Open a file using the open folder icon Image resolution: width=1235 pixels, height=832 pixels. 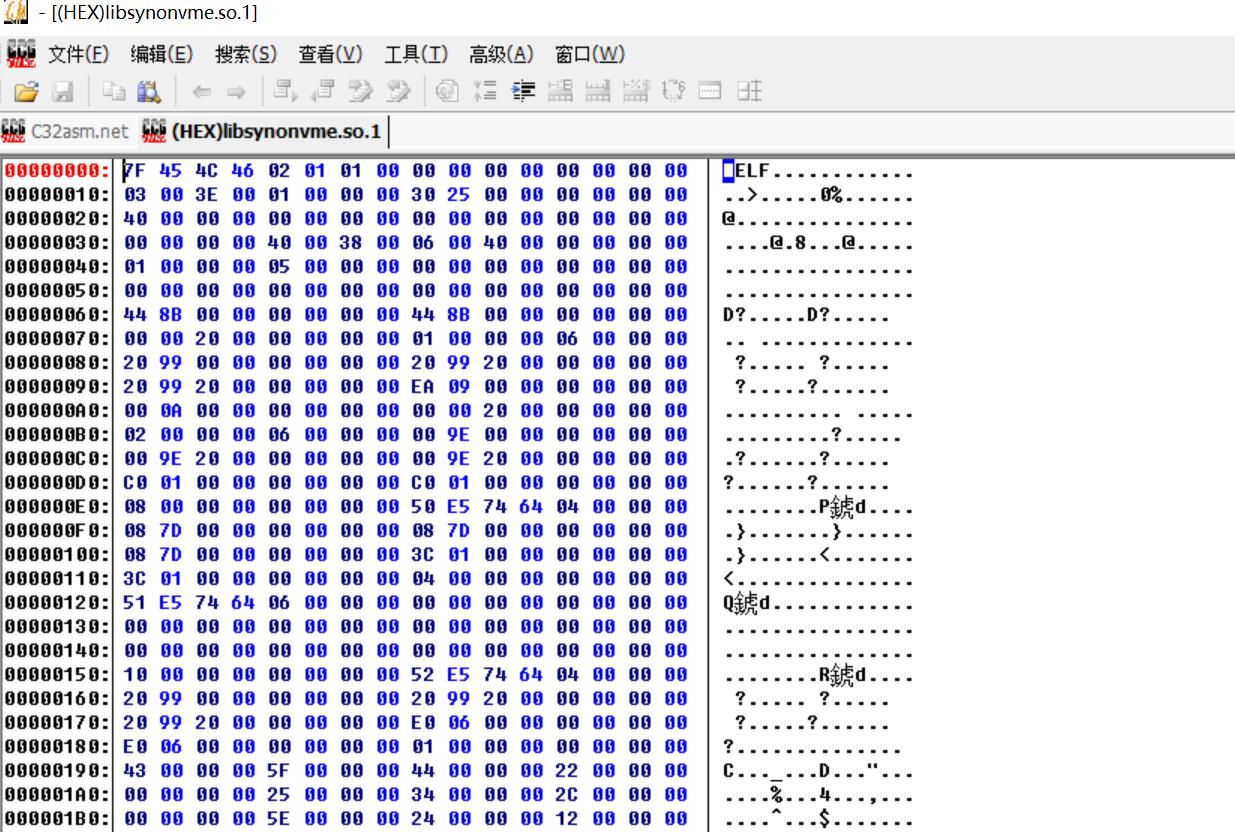coord(26,92)
